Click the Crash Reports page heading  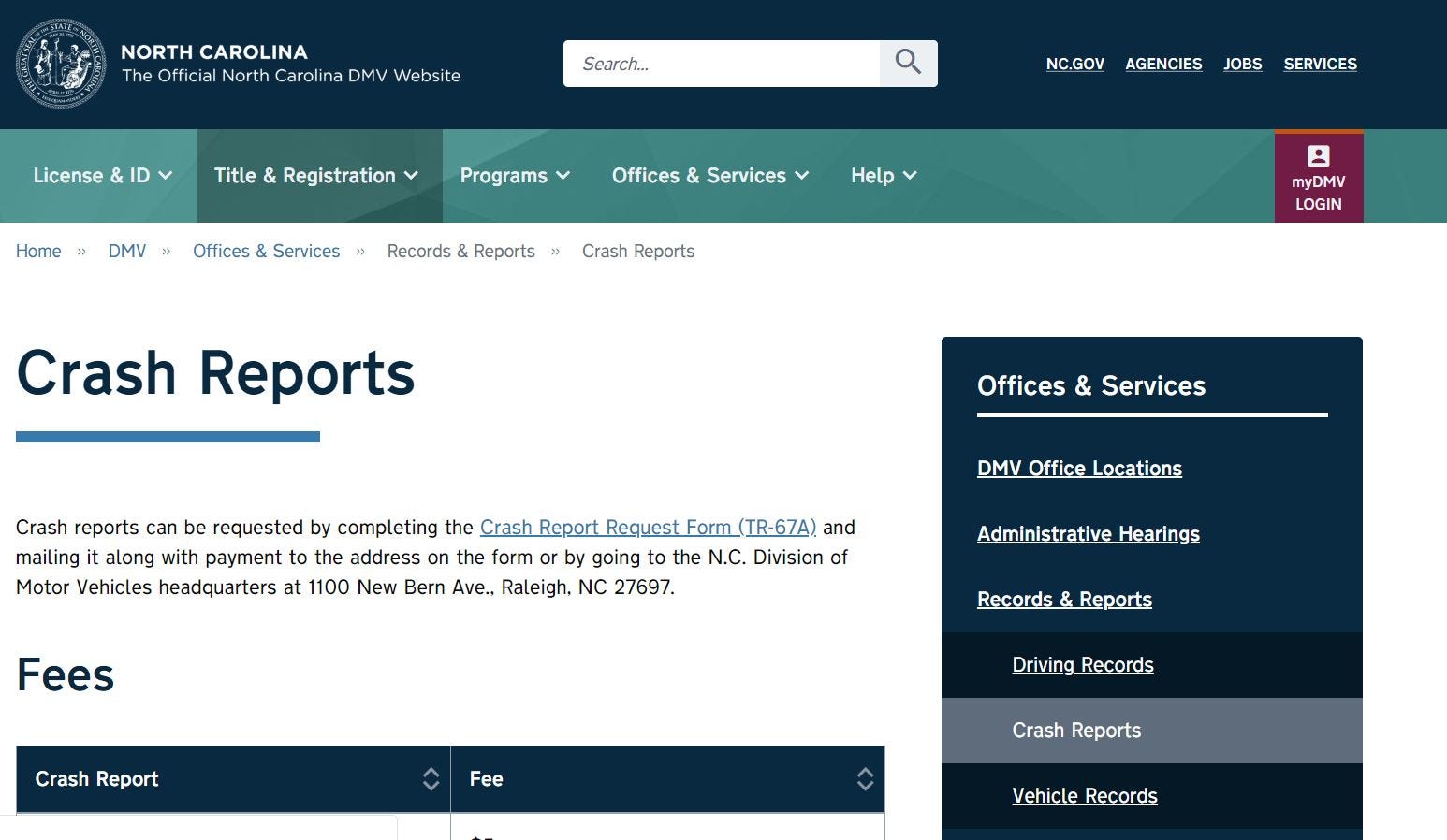pos(215,373)
